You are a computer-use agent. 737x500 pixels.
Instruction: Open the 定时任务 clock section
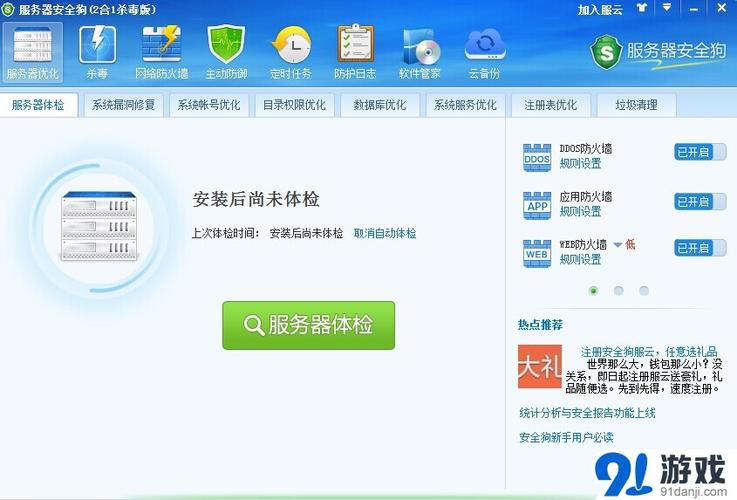(x=291, y=53)
